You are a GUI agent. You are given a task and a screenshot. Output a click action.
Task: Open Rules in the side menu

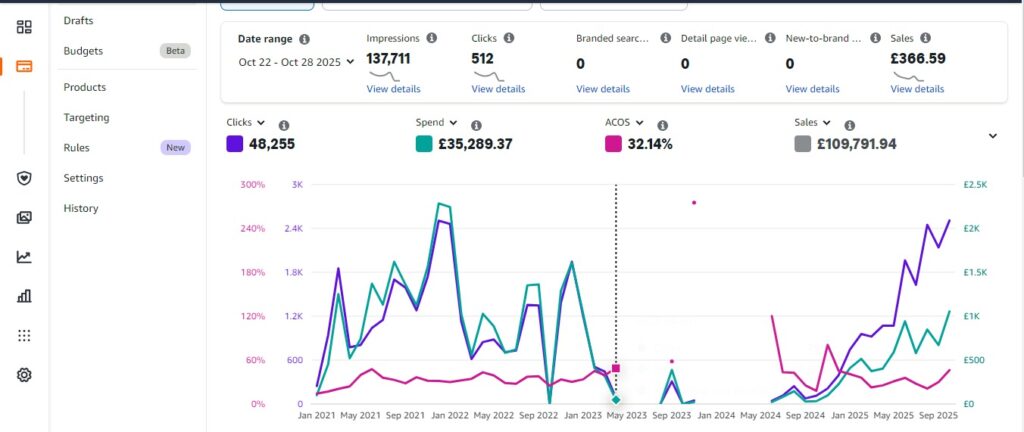tap(76, 147)
